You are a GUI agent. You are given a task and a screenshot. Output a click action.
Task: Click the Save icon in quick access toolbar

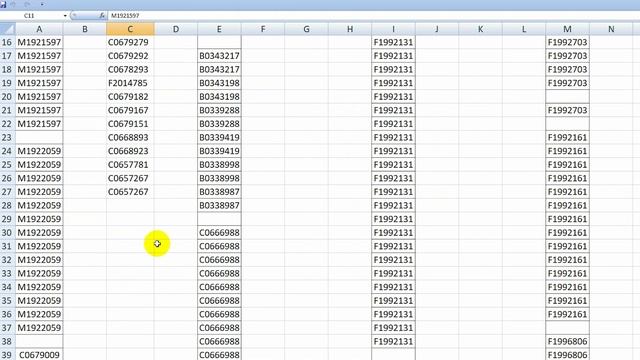click(x=3, y=4)
